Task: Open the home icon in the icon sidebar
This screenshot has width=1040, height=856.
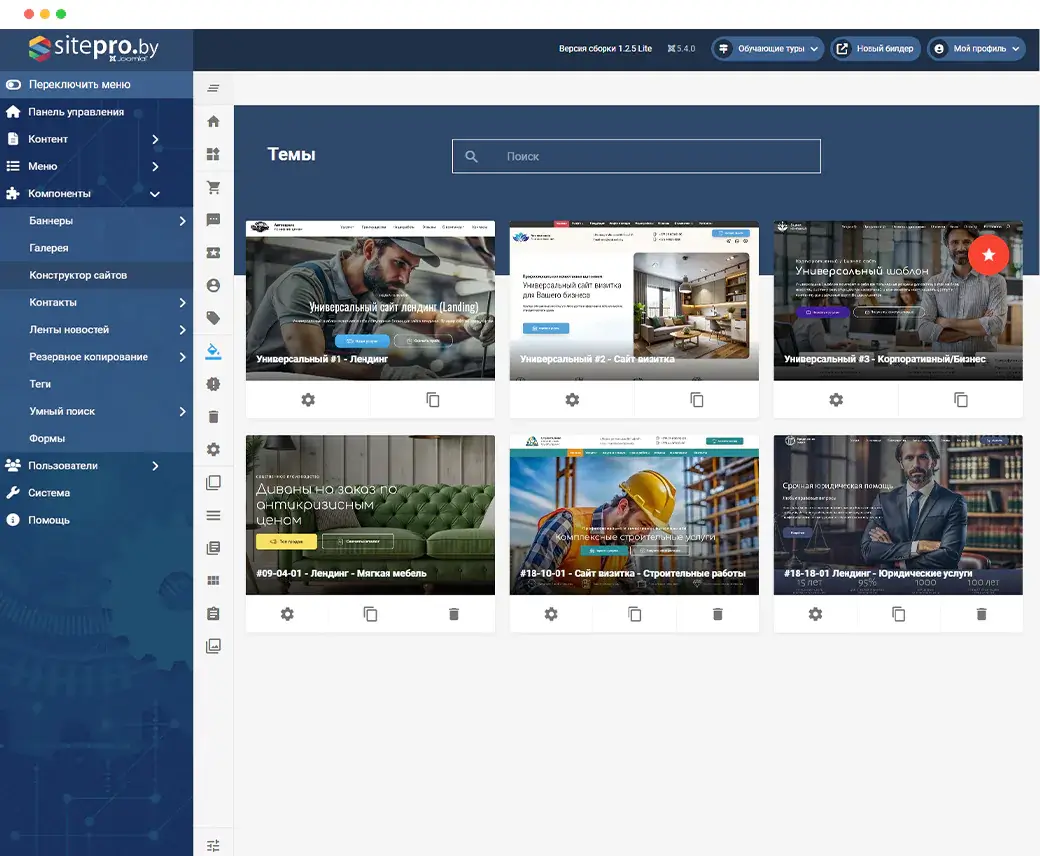Action: click(213, 122)
